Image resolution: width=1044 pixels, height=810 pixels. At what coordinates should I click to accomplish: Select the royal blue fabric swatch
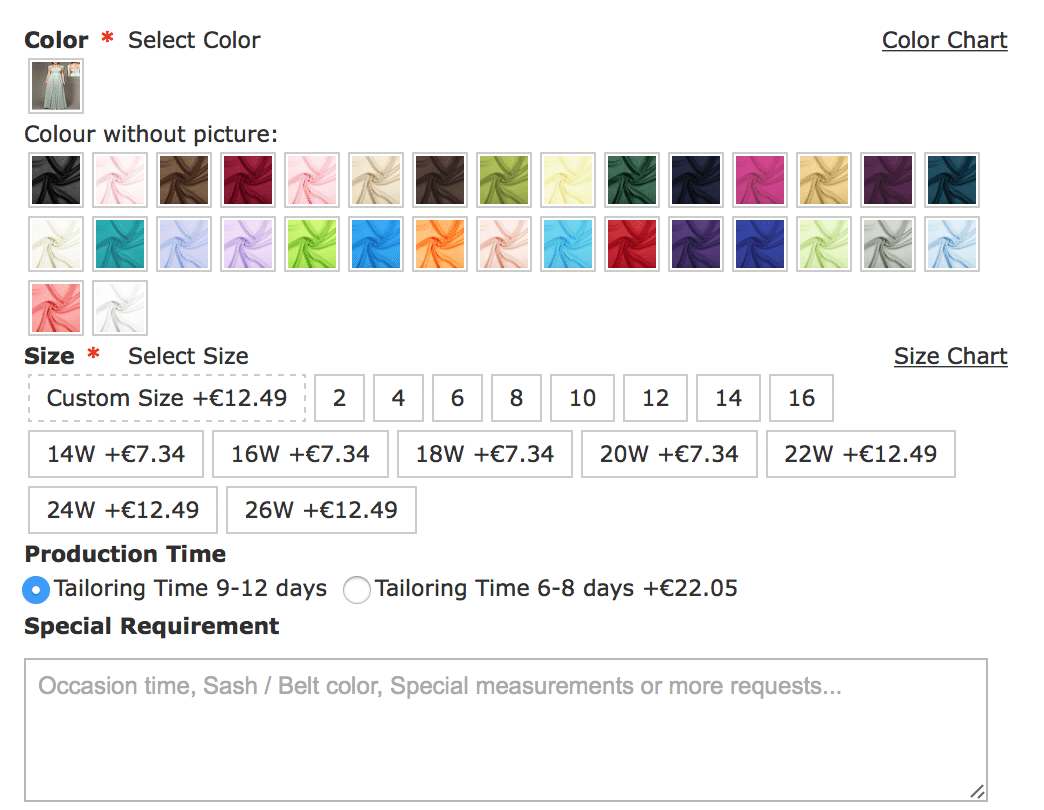760,244
